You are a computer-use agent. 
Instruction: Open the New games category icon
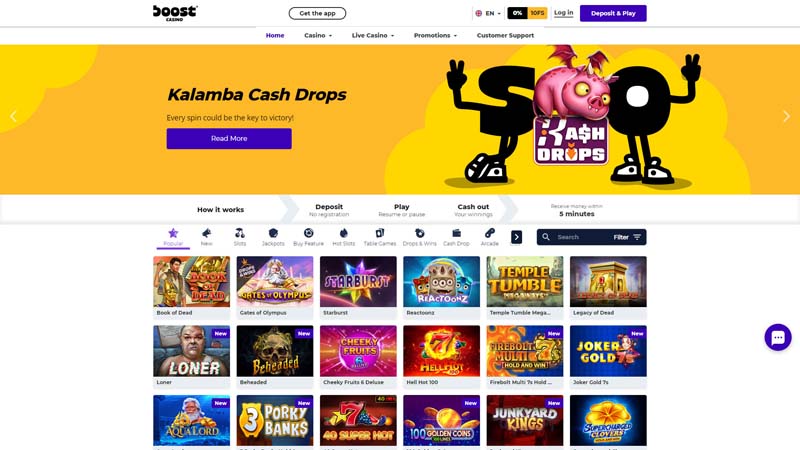[x=206, y=233]
